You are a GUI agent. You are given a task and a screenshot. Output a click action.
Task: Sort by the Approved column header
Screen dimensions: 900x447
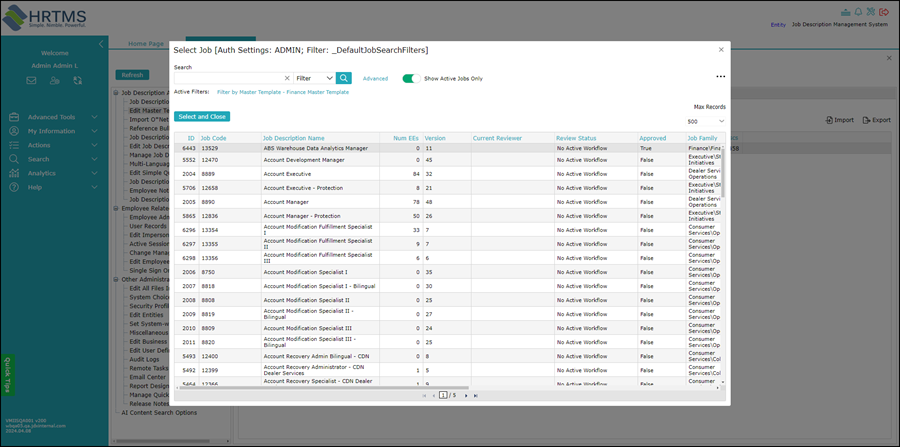(x=653, y=138)
